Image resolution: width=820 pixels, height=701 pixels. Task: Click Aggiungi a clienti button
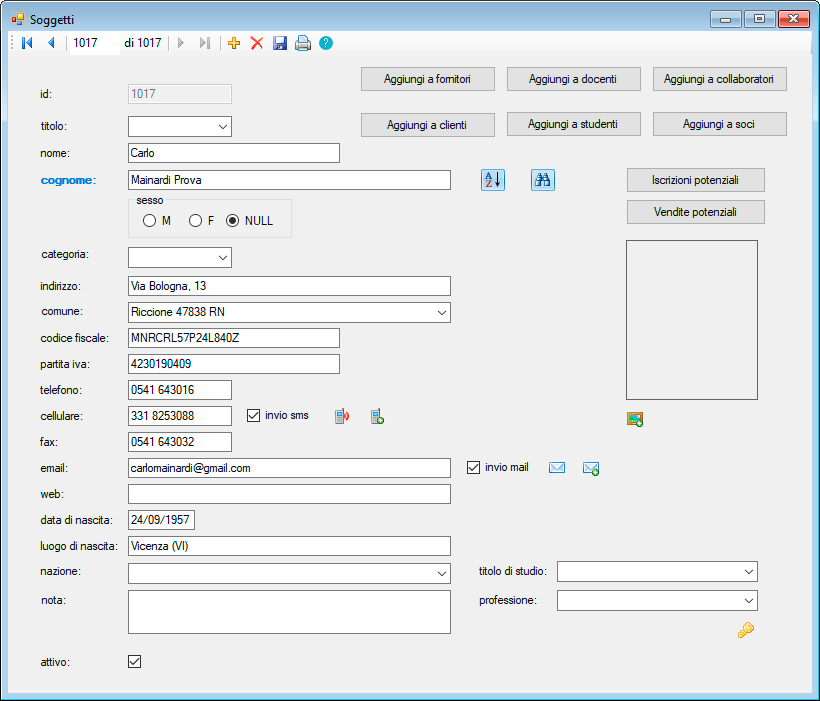click(x=428, y=125)
